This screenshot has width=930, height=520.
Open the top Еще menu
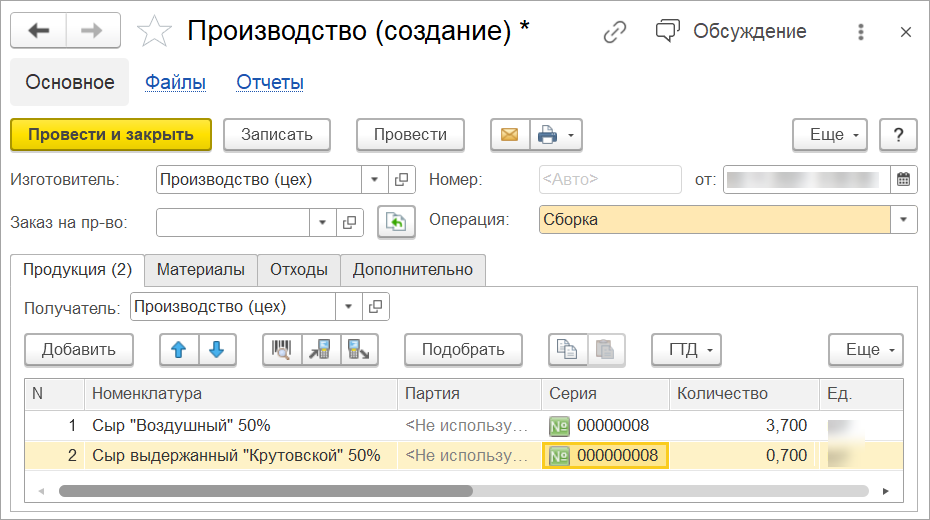[x=830, y=135]
